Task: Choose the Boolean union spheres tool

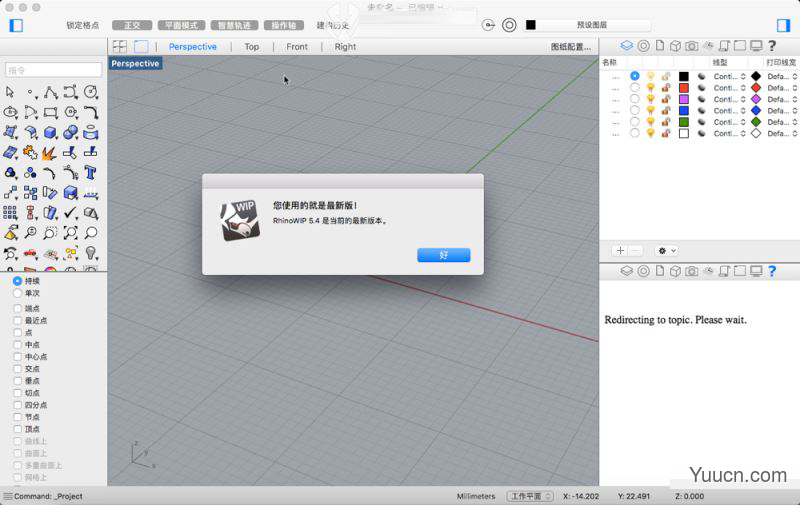Action: tap(71, 133)
